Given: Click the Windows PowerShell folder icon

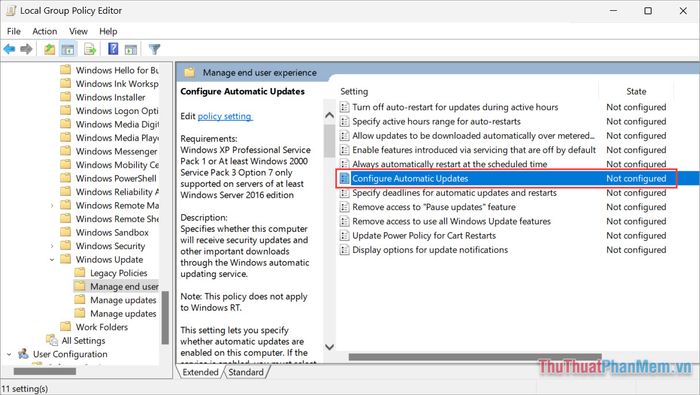Looking at the screenshot, I should point(66,178).
